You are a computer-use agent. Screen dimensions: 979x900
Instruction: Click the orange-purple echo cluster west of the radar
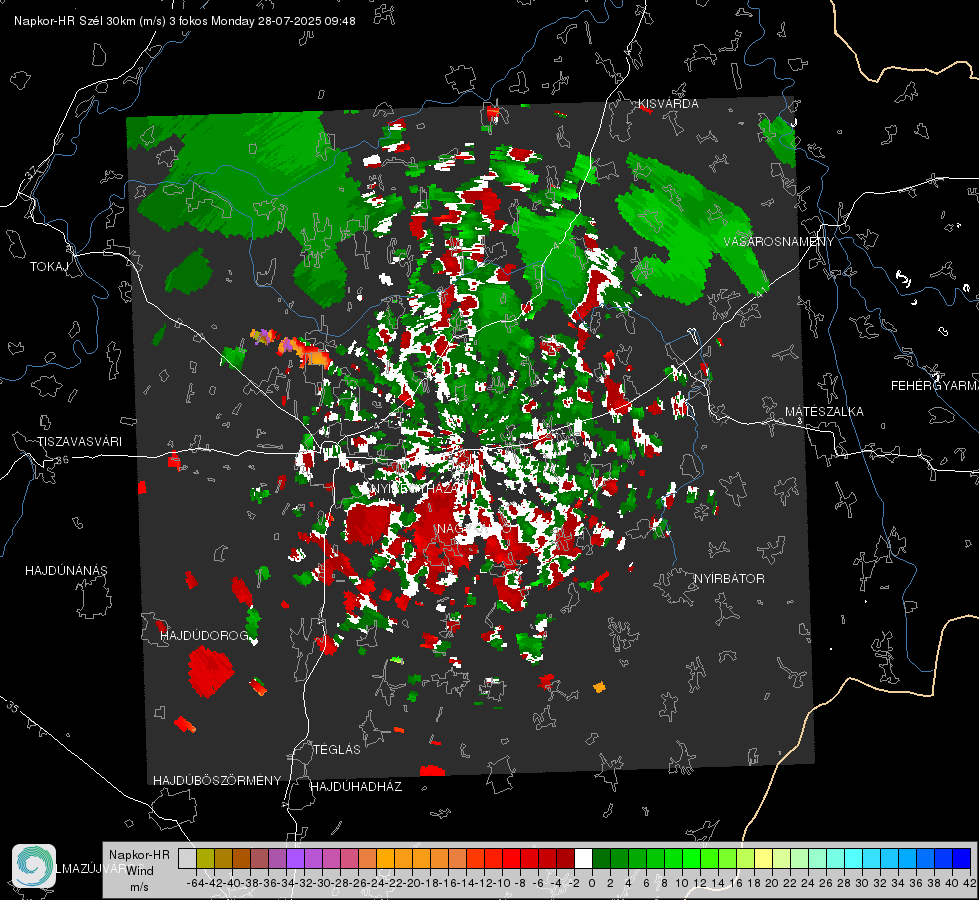pyautogui.click(x=290, y=347)
